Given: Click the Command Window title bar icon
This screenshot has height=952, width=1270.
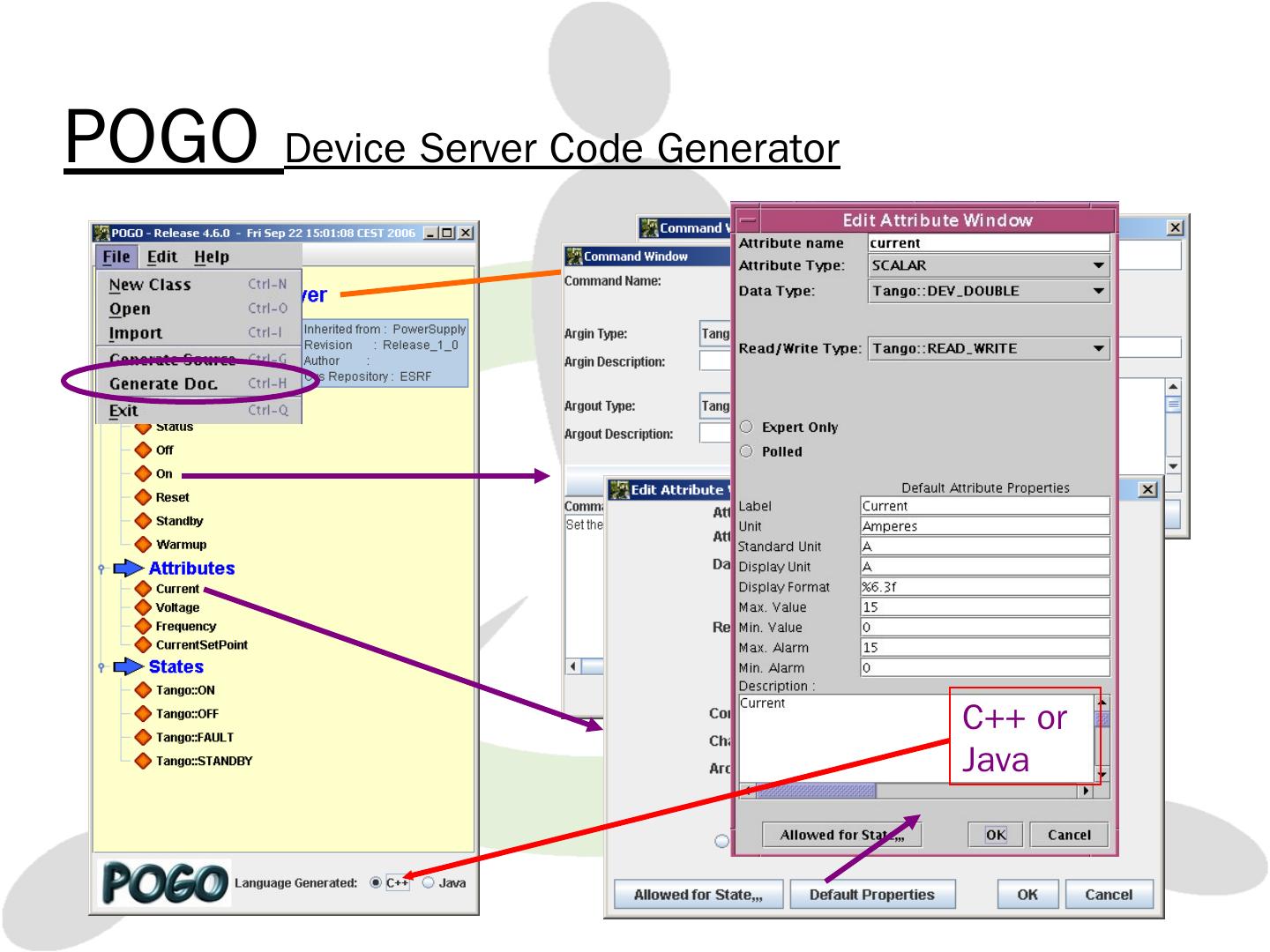Looking at the screenshot, I should click(574, 257).
